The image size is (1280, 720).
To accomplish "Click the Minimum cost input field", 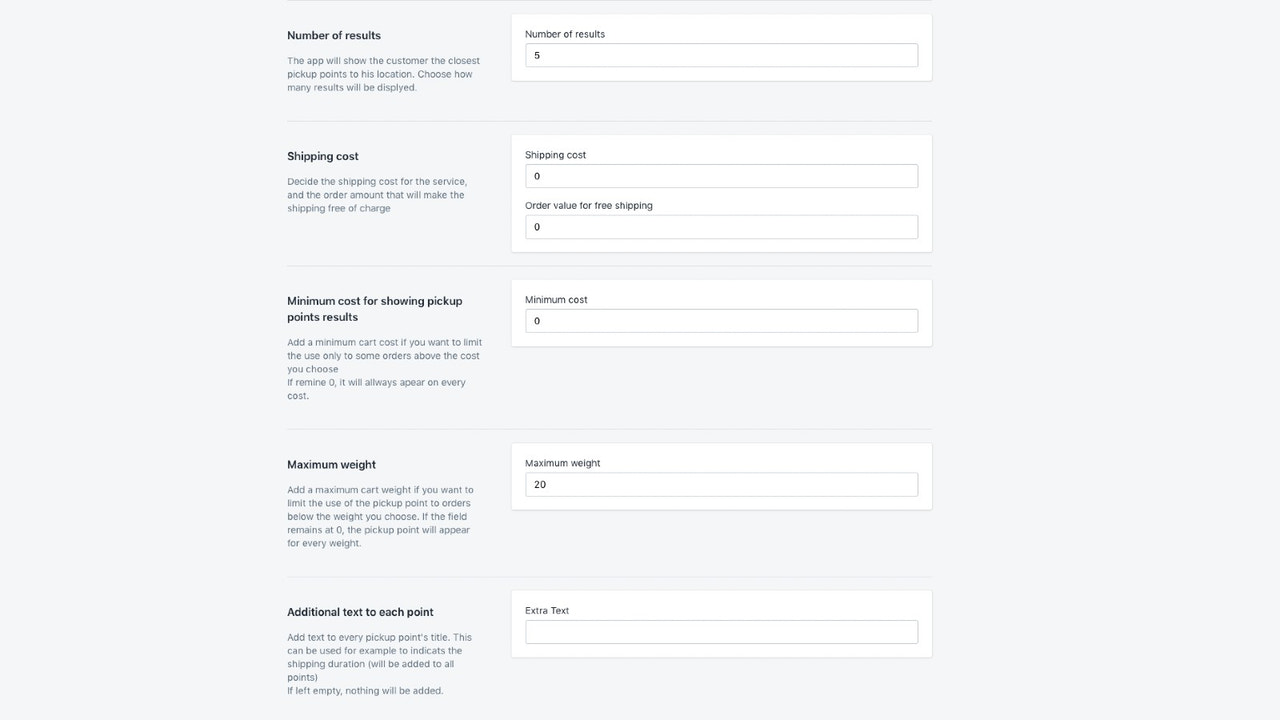I will [720, 320].
